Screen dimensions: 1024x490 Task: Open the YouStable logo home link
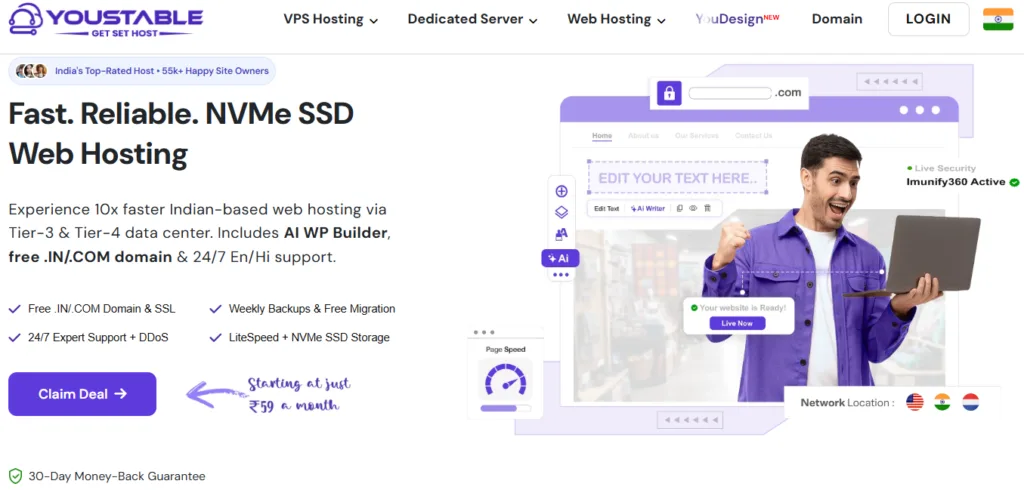(106, 19)
